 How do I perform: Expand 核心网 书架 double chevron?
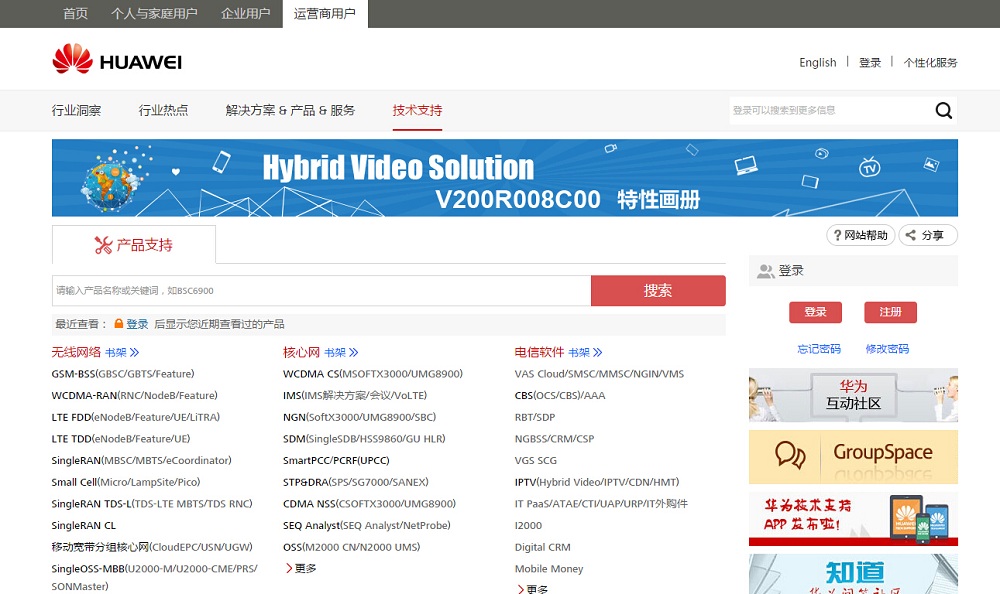[353, 352]
